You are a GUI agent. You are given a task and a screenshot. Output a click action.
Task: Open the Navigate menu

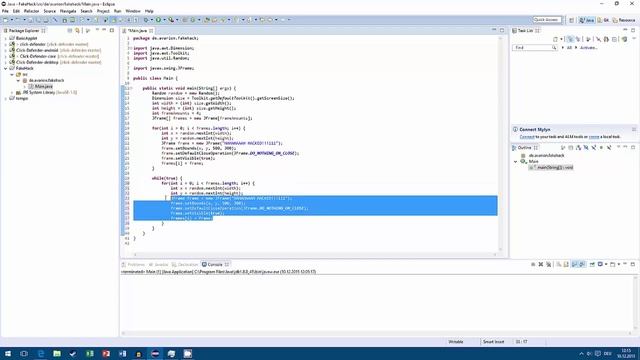(68, 11)
